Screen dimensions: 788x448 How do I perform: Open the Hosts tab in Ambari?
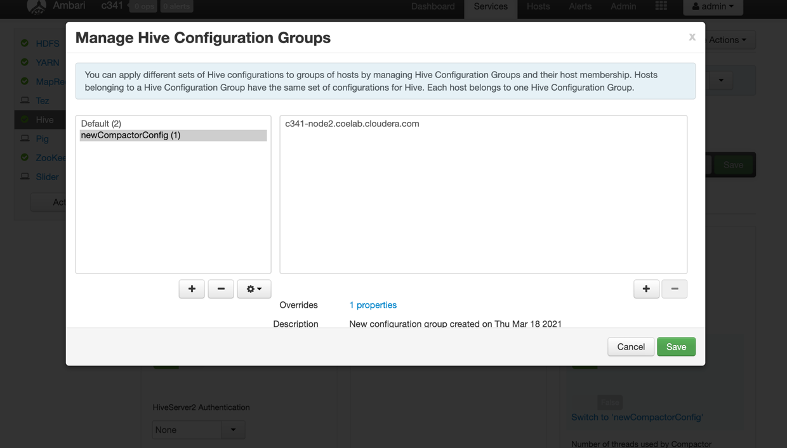point(538,7)
